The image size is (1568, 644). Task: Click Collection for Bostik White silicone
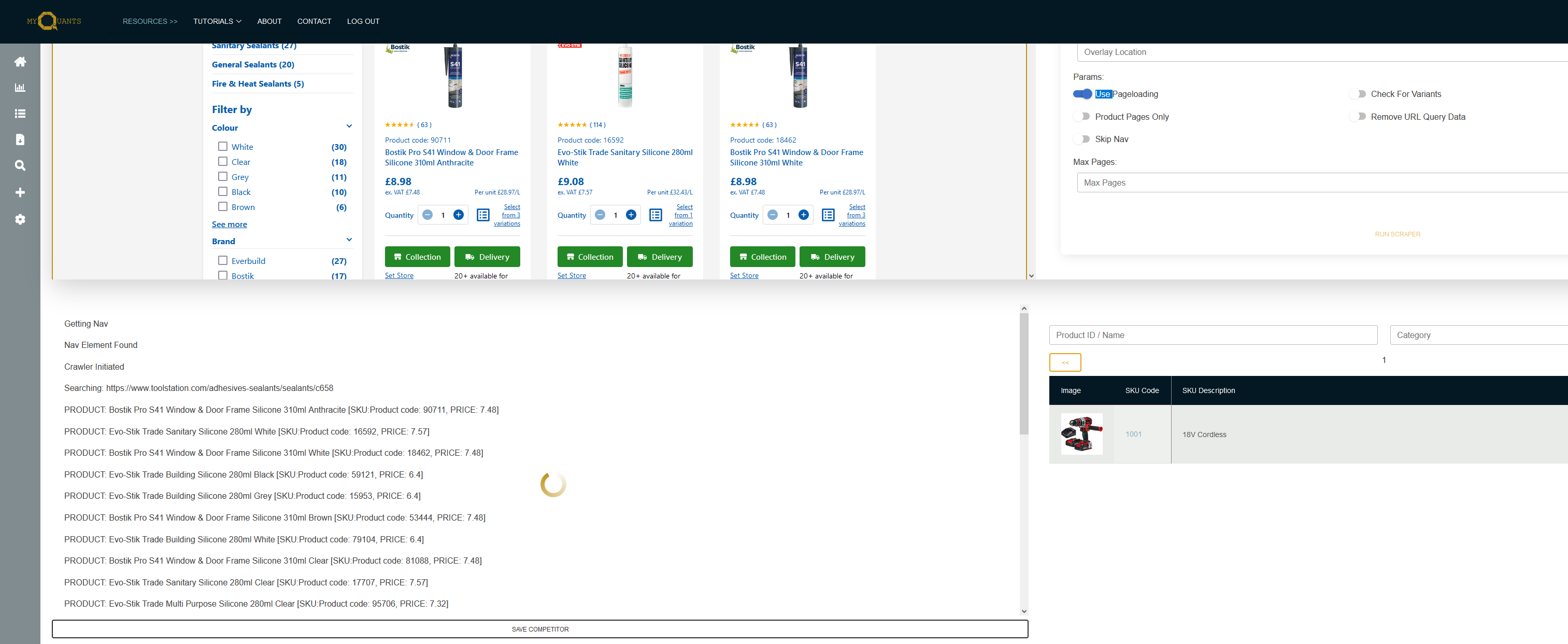763,257
